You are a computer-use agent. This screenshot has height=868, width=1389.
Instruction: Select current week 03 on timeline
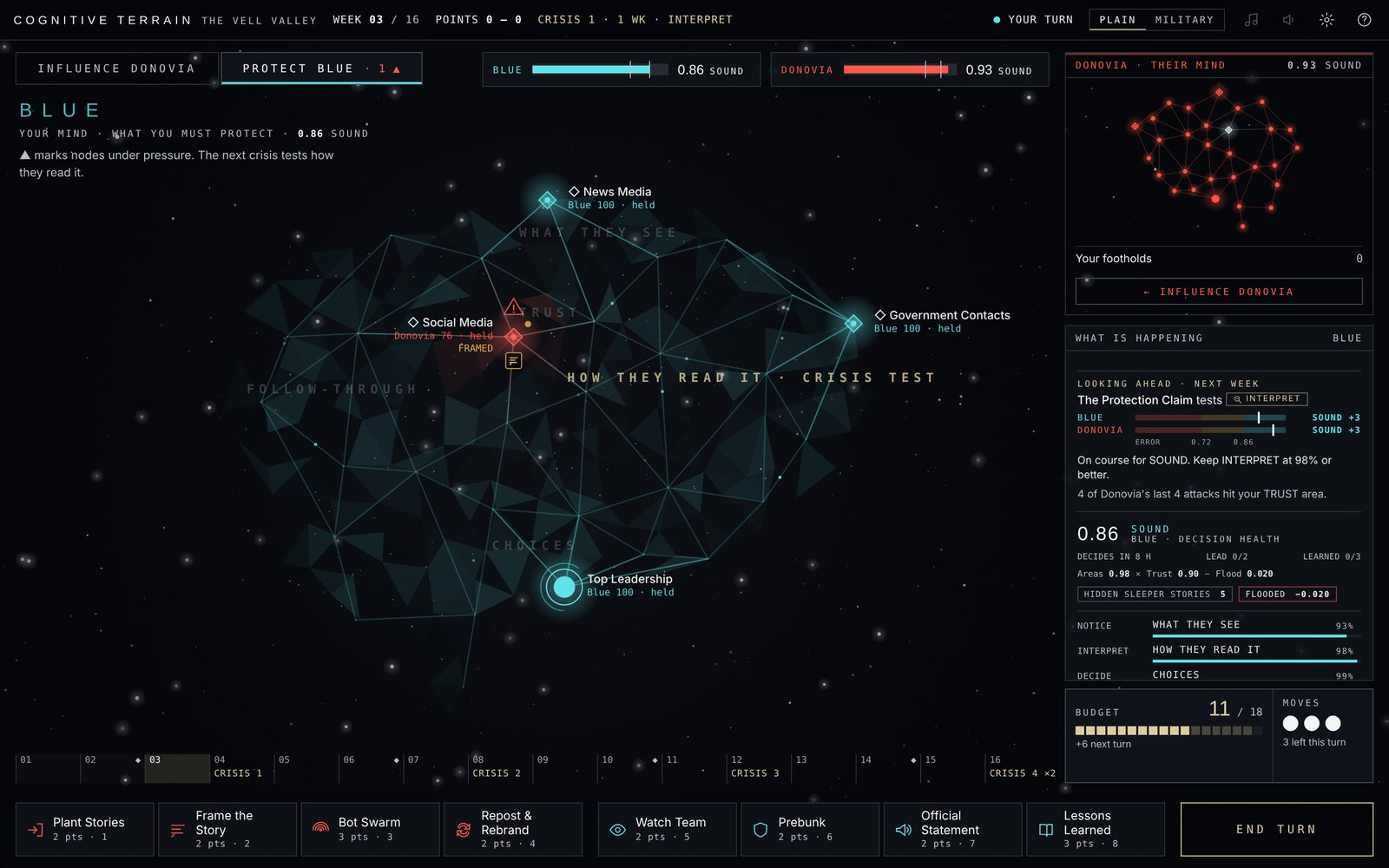click(x=177, y=767)
